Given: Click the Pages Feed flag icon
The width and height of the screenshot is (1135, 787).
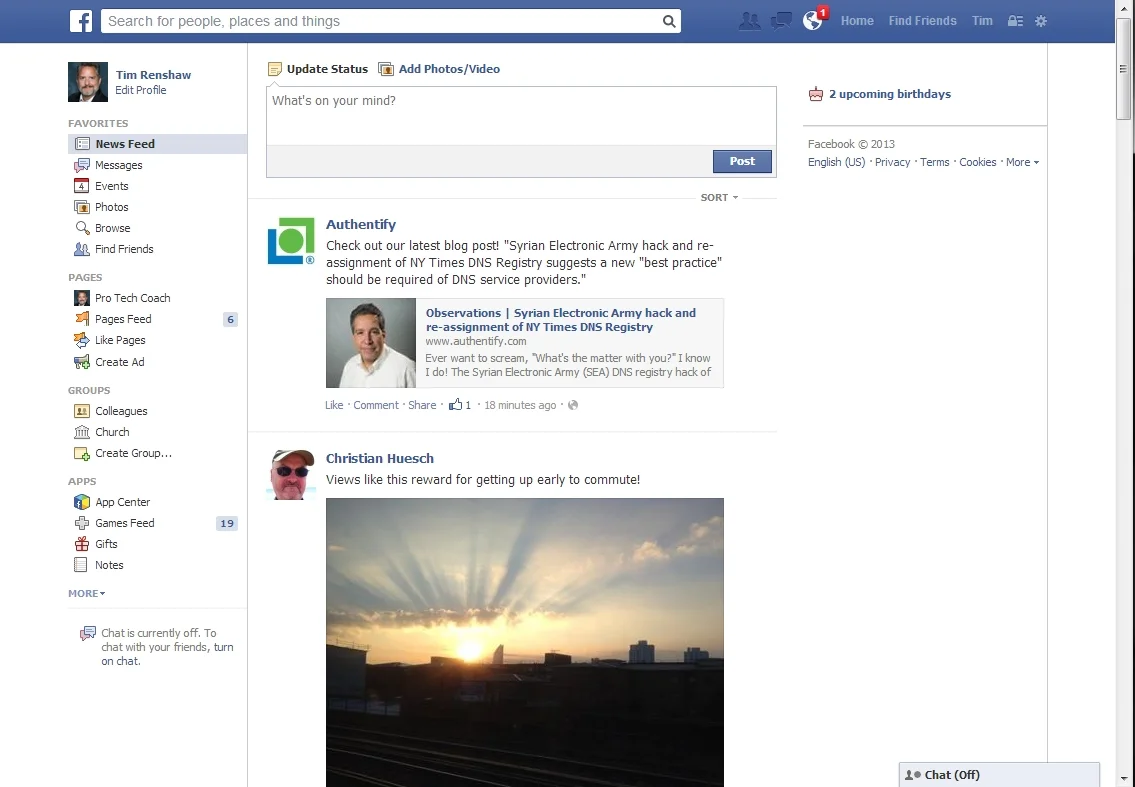Looking at the screenshot, I should (82, 319).
